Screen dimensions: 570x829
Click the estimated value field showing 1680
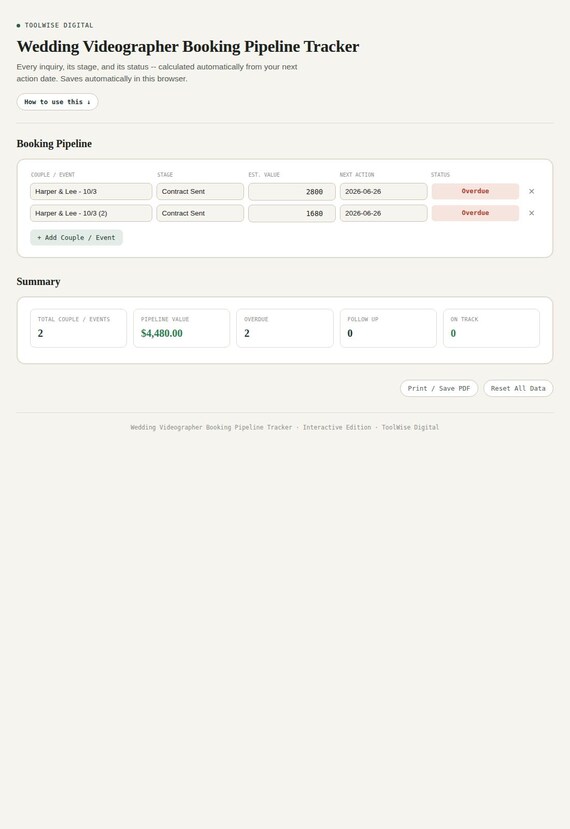click(292, 213)
